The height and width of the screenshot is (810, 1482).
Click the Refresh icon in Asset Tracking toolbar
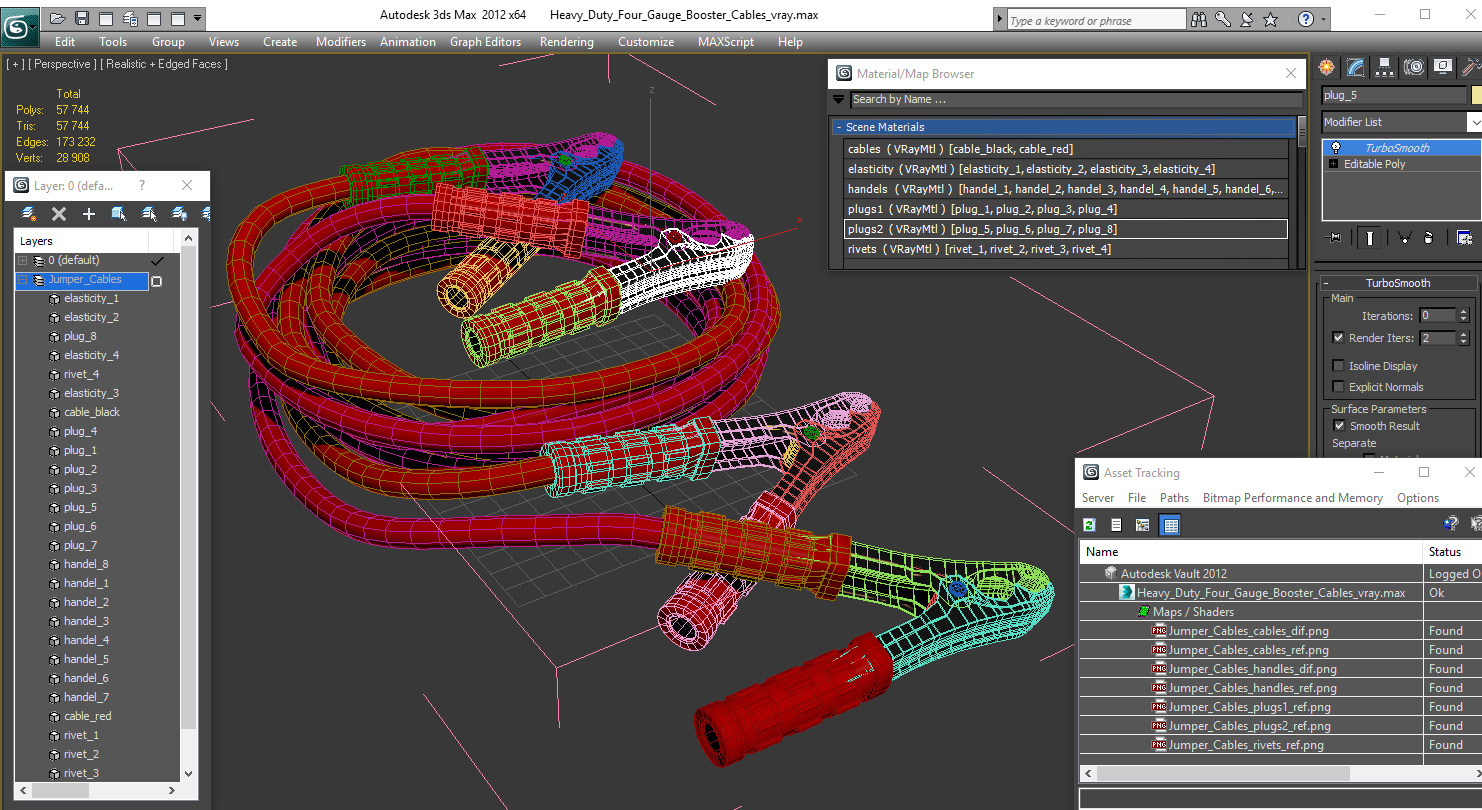(x=1089, y=524)
